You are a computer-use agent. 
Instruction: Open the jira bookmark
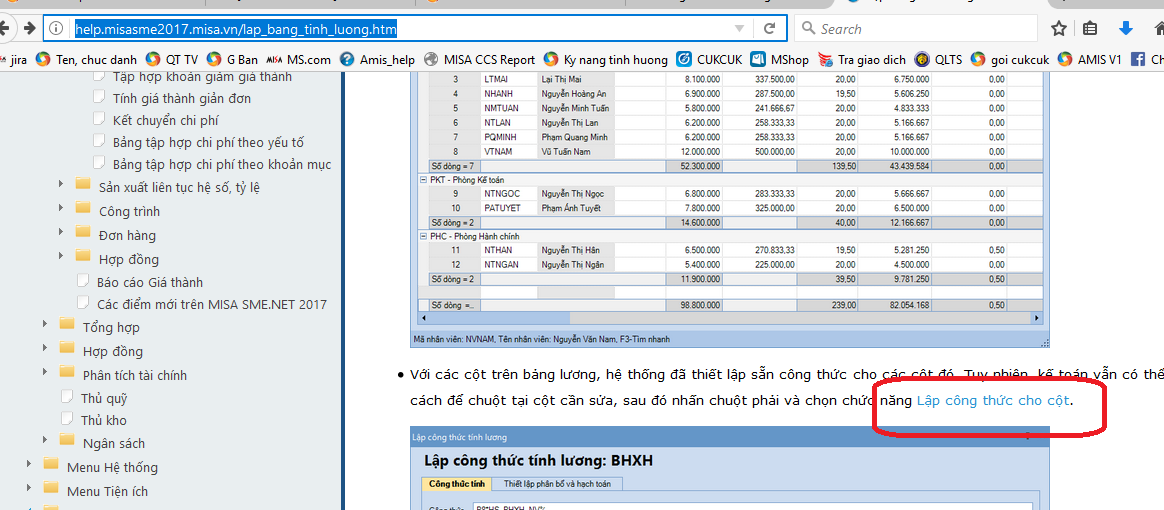coord(14,59)
